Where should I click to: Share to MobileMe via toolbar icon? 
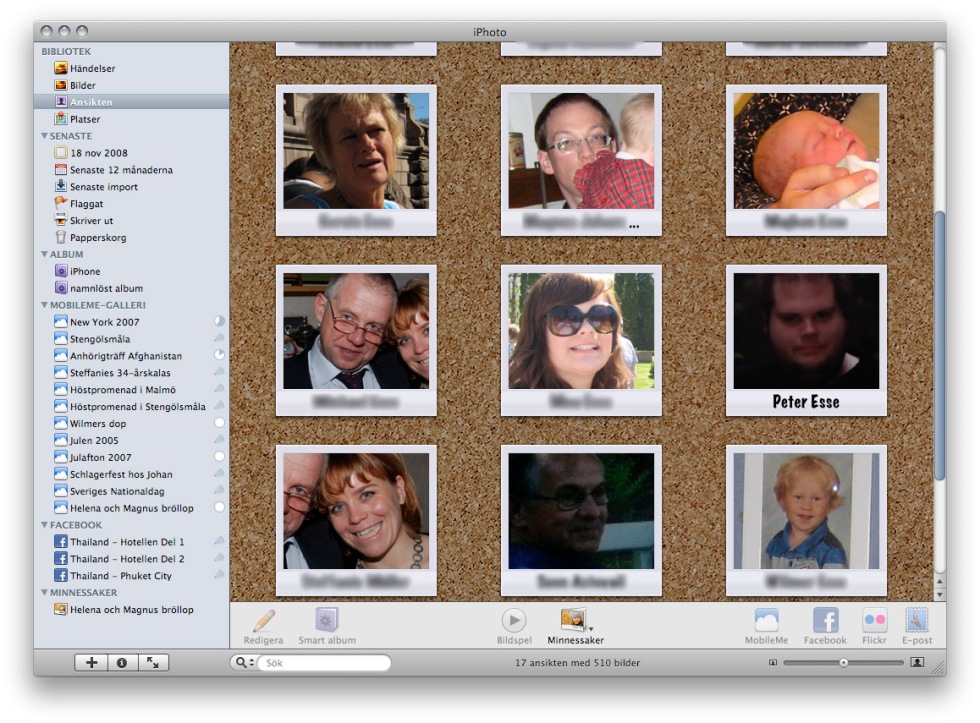(x=766, y=621)
